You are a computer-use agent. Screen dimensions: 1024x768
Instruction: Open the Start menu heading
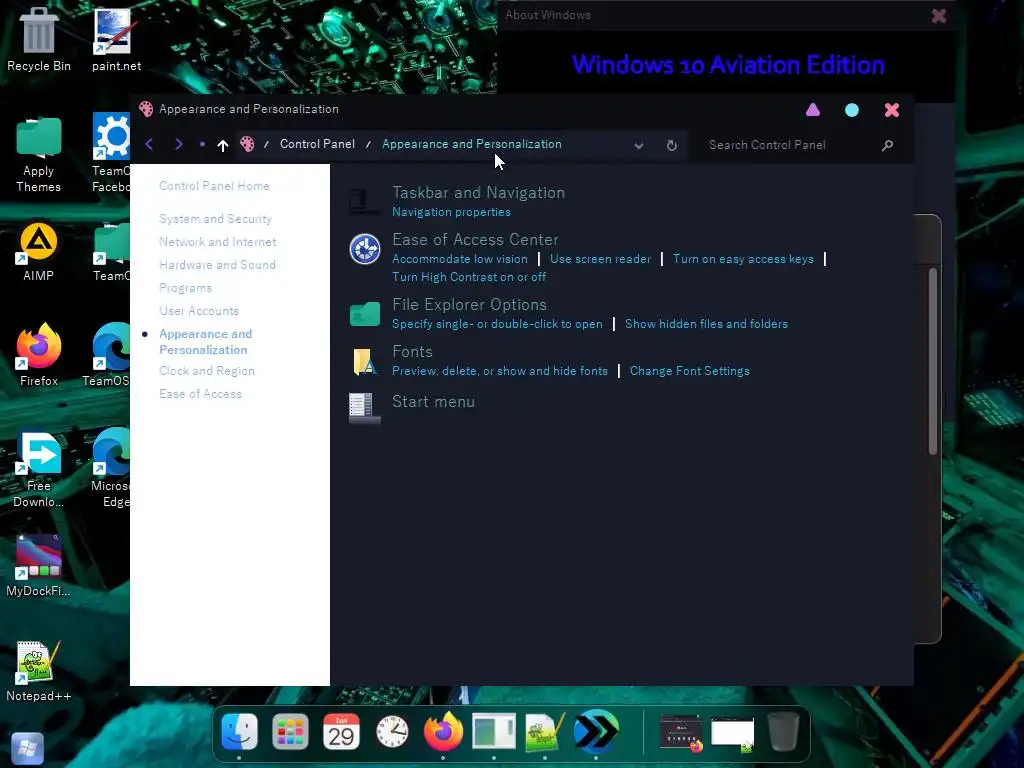tap(433, 402)
